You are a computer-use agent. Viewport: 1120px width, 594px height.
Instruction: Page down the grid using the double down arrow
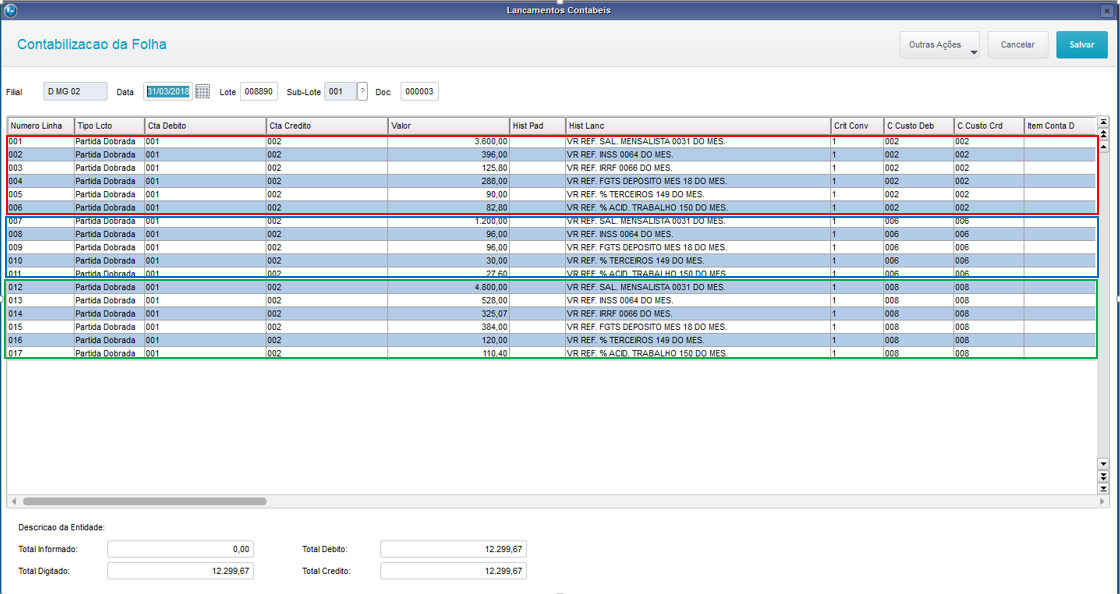[1103, 476]
